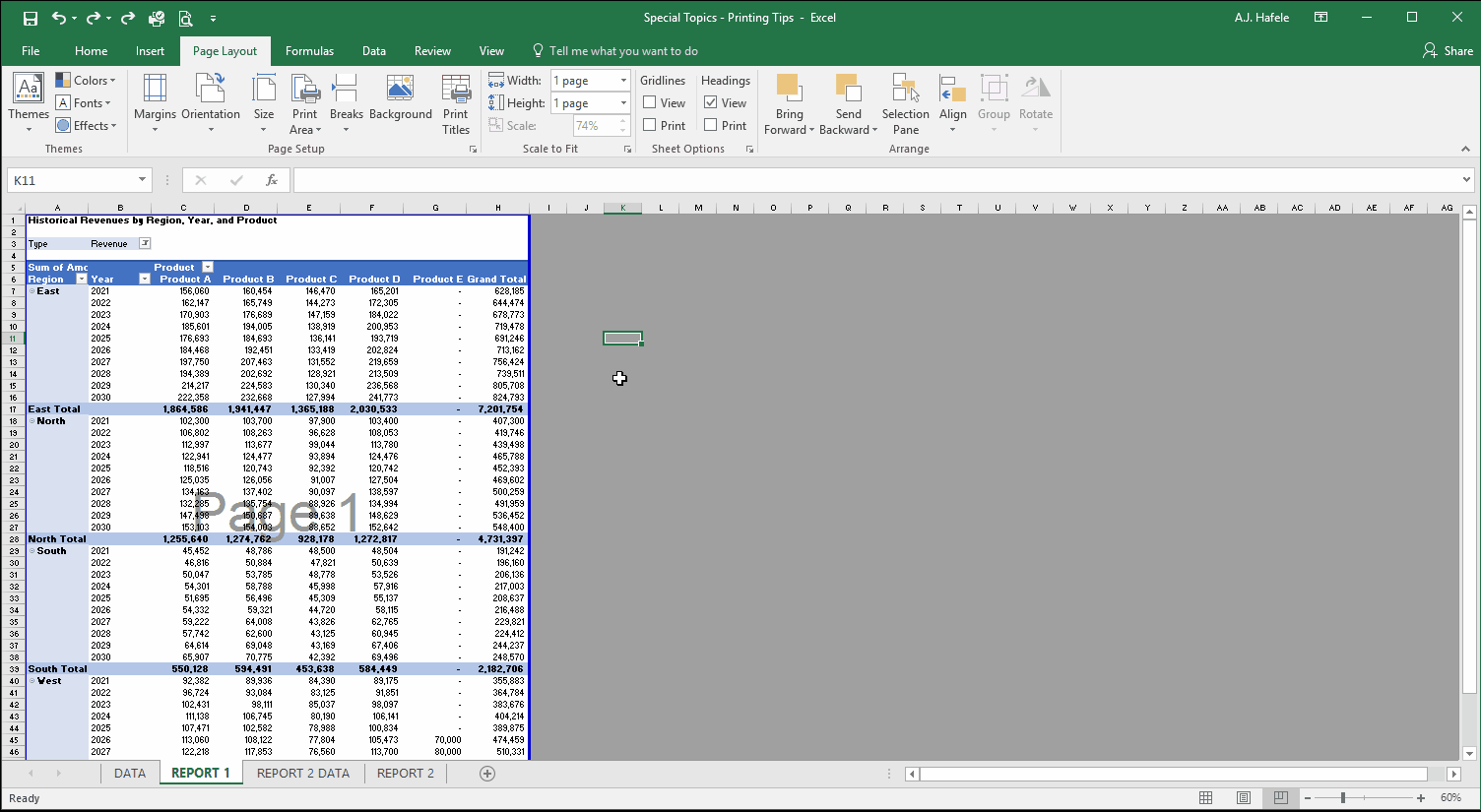Image resolution: width=1481 pixels, height=812 pixels.
Task: Open theme Colors menu
Action: click(x=86, y=81)
